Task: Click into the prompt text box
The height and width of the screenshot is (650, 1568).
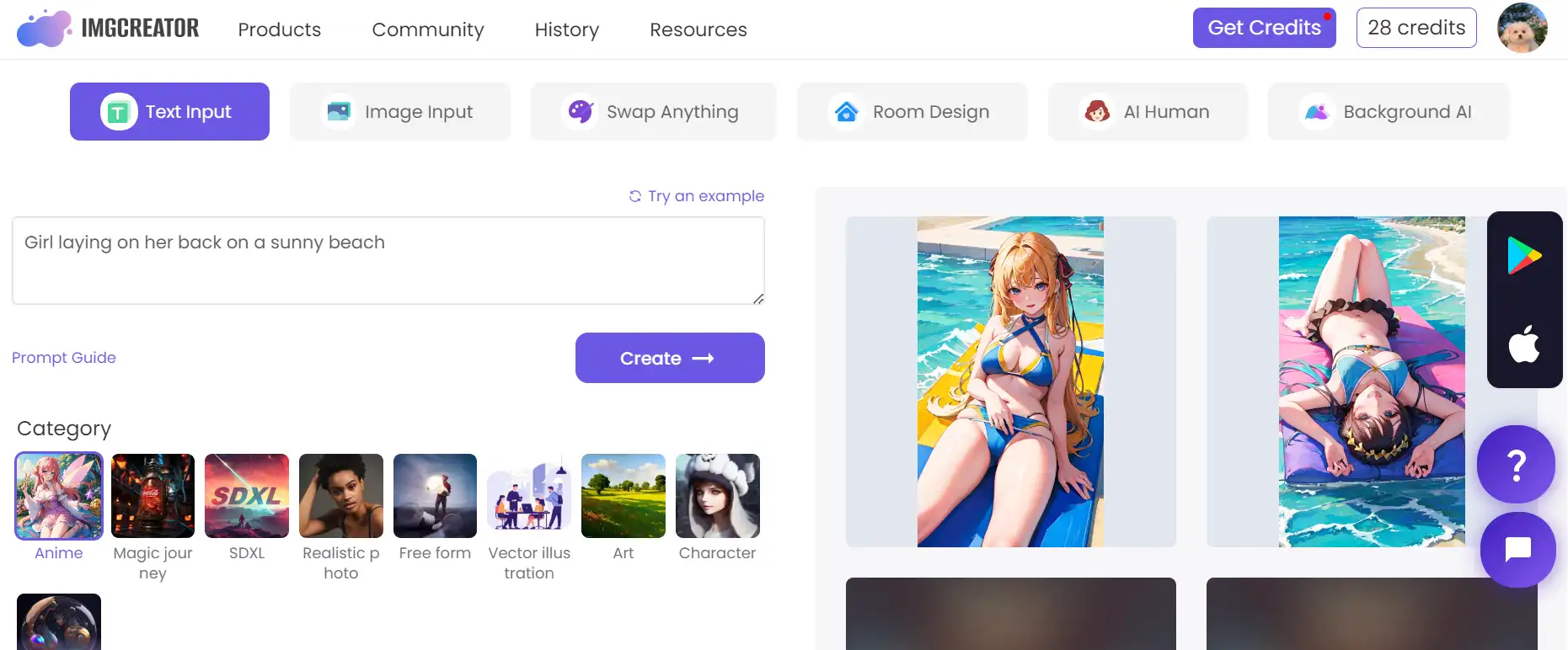Action: point(388,260)
